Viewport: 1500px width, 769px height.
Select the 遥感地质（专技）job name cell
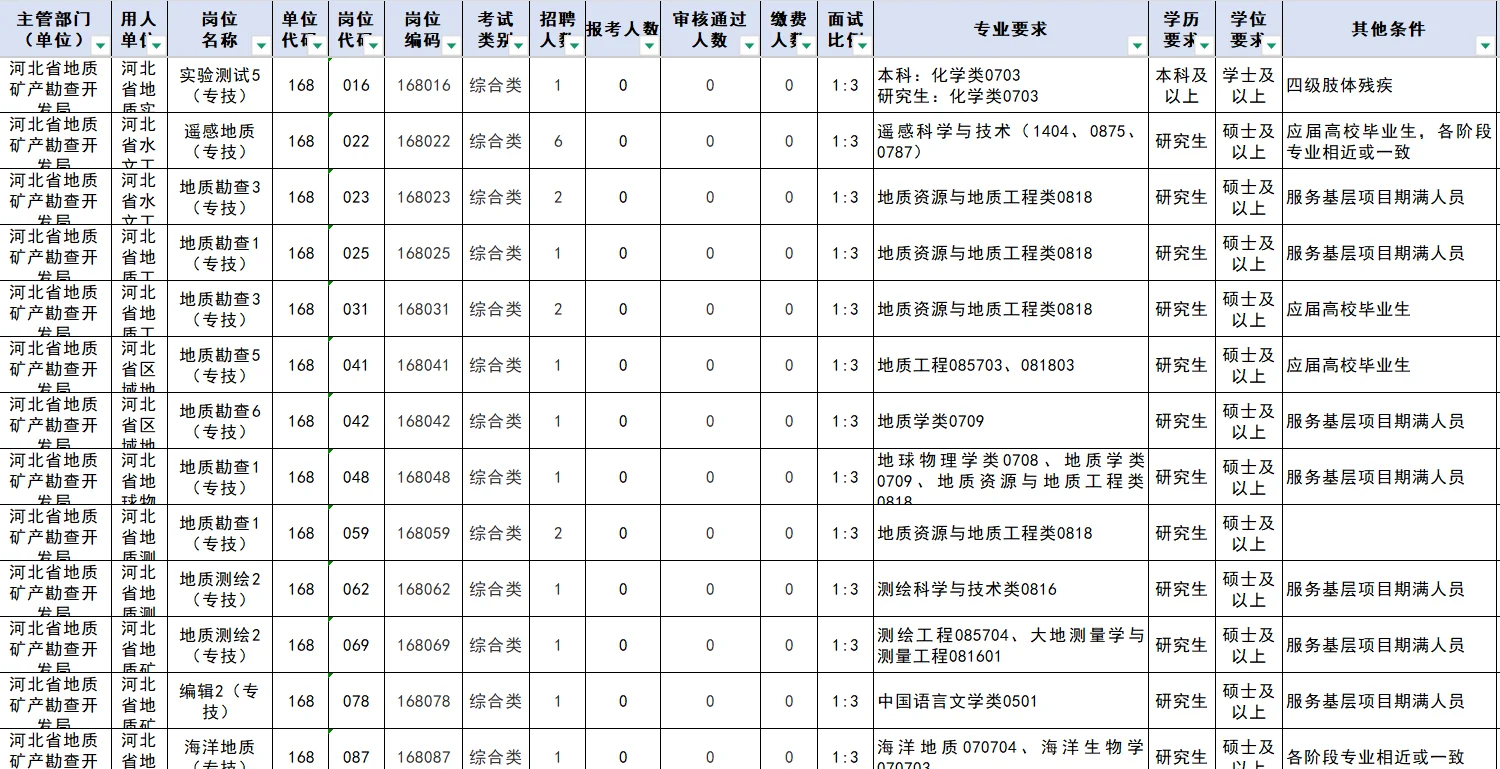(x=219, y=141)
